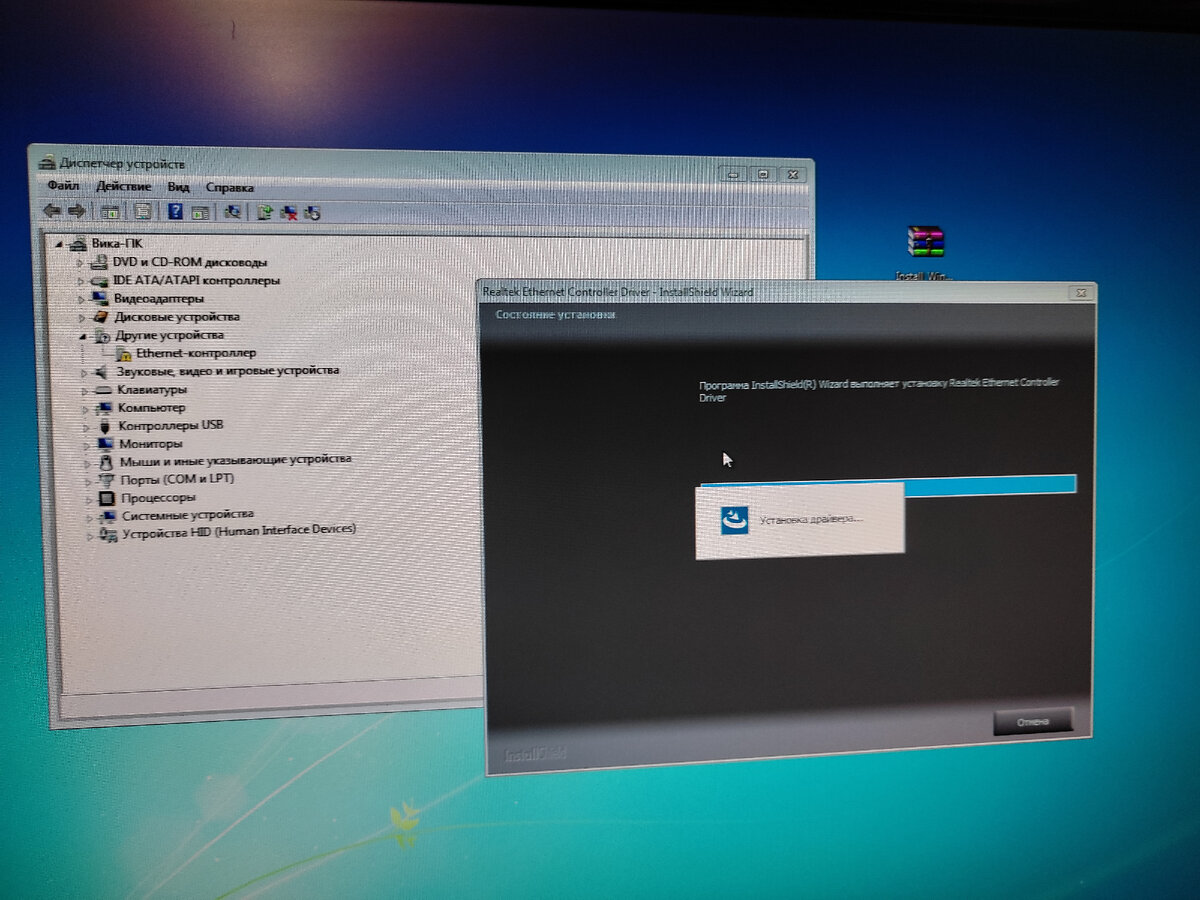Select the Системные устройства label

tap(188, 515)
